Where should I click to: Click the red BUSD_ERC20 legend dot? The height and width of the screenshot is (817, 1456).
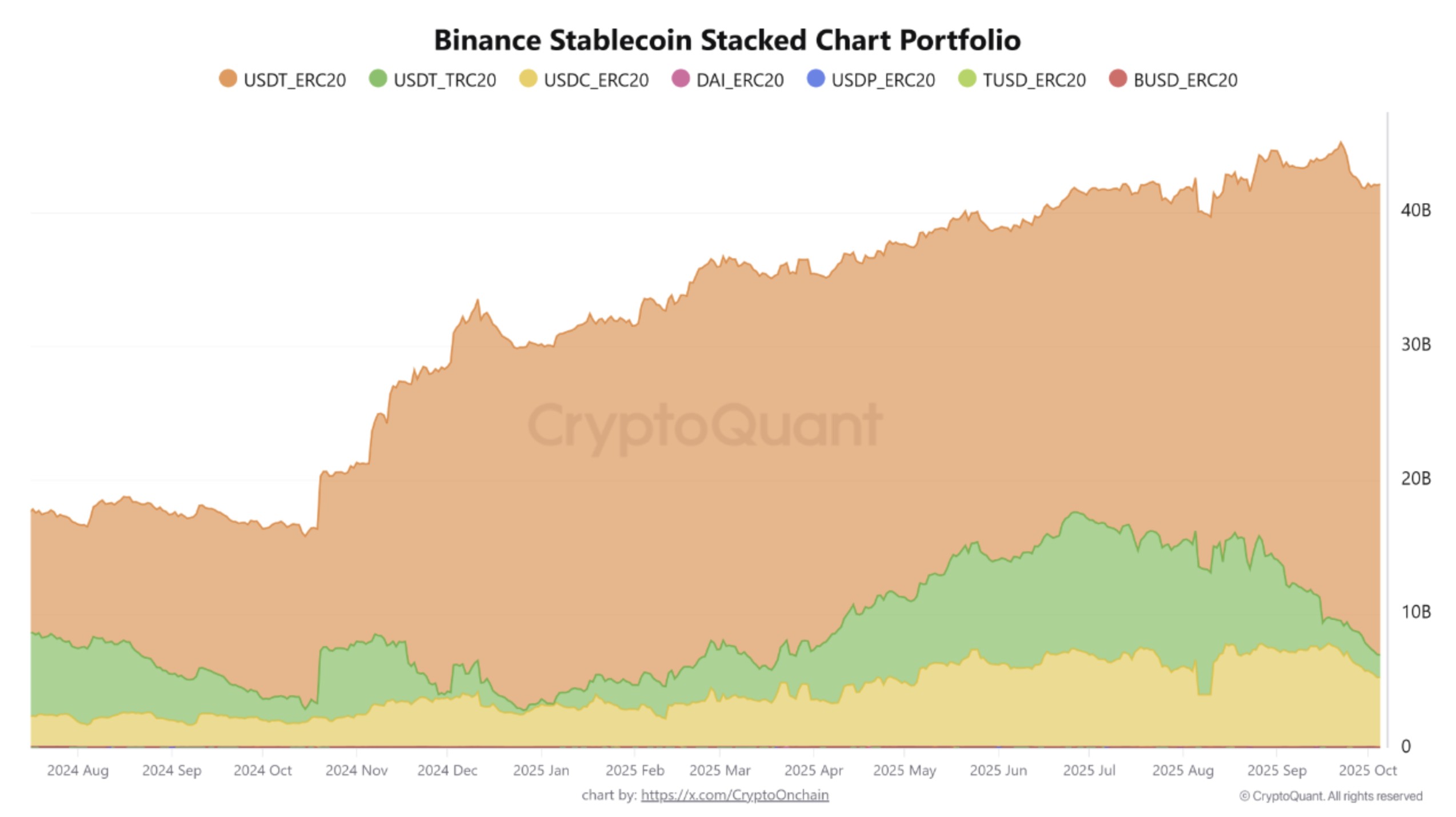click(x=1118, y=79)
